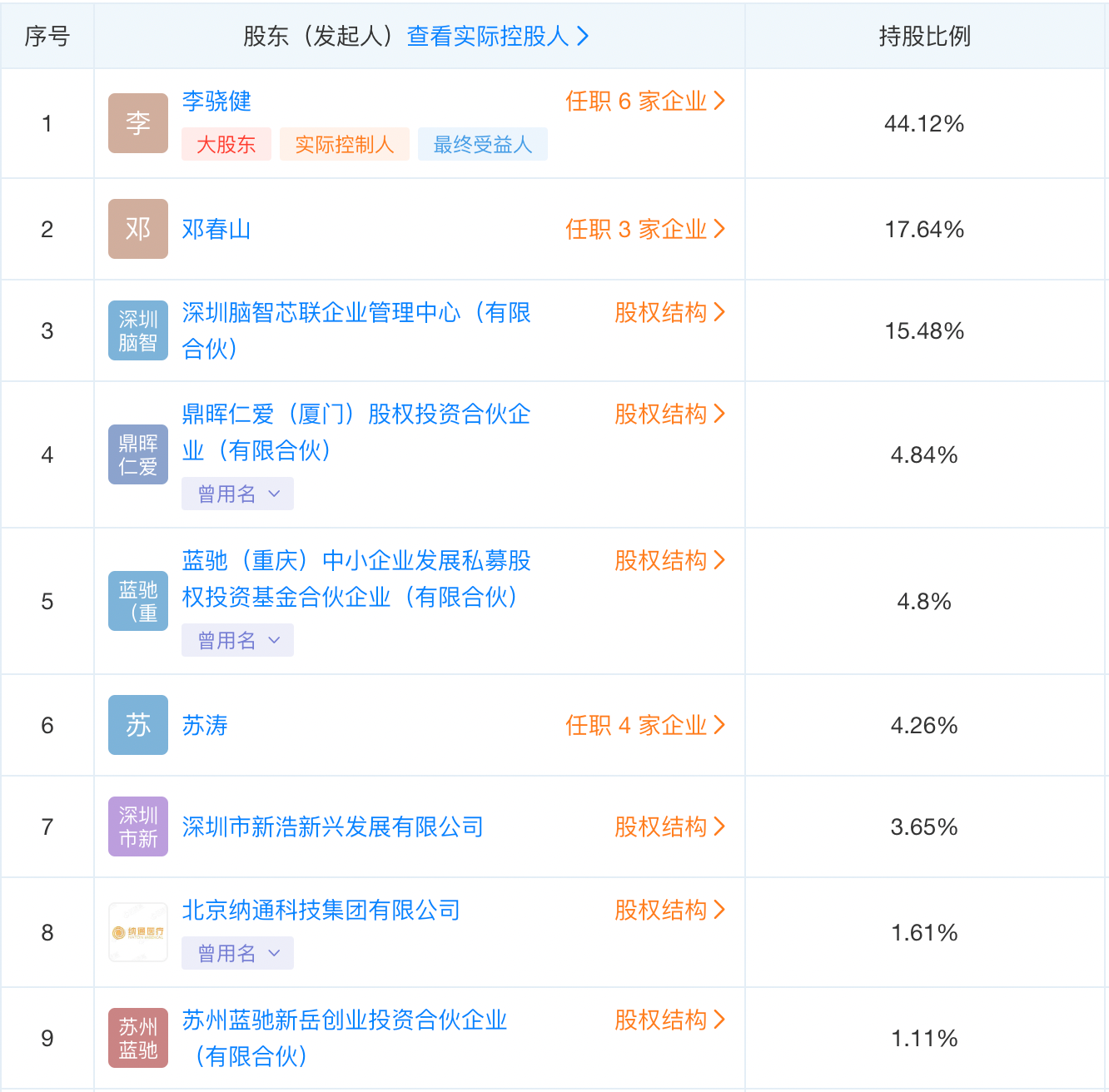This screenshot has height=1092, width=1109.
Task: Click the 深圳市新 purple avatar icon
Action: [138, 826]
